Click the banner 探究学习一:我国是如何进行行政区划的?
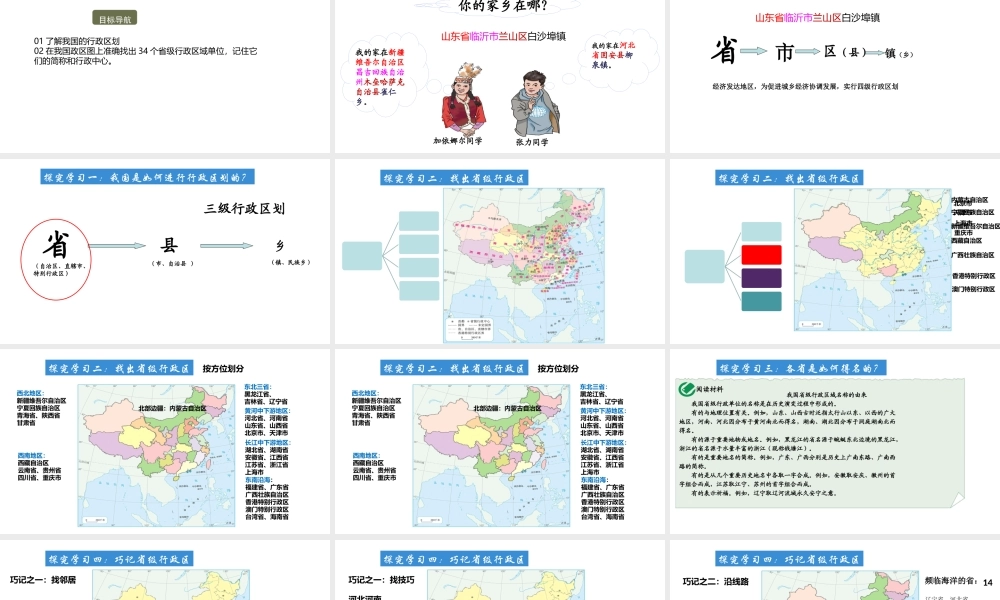The width and height of the screenshot is (1000, 600). [x=147, y=177]
